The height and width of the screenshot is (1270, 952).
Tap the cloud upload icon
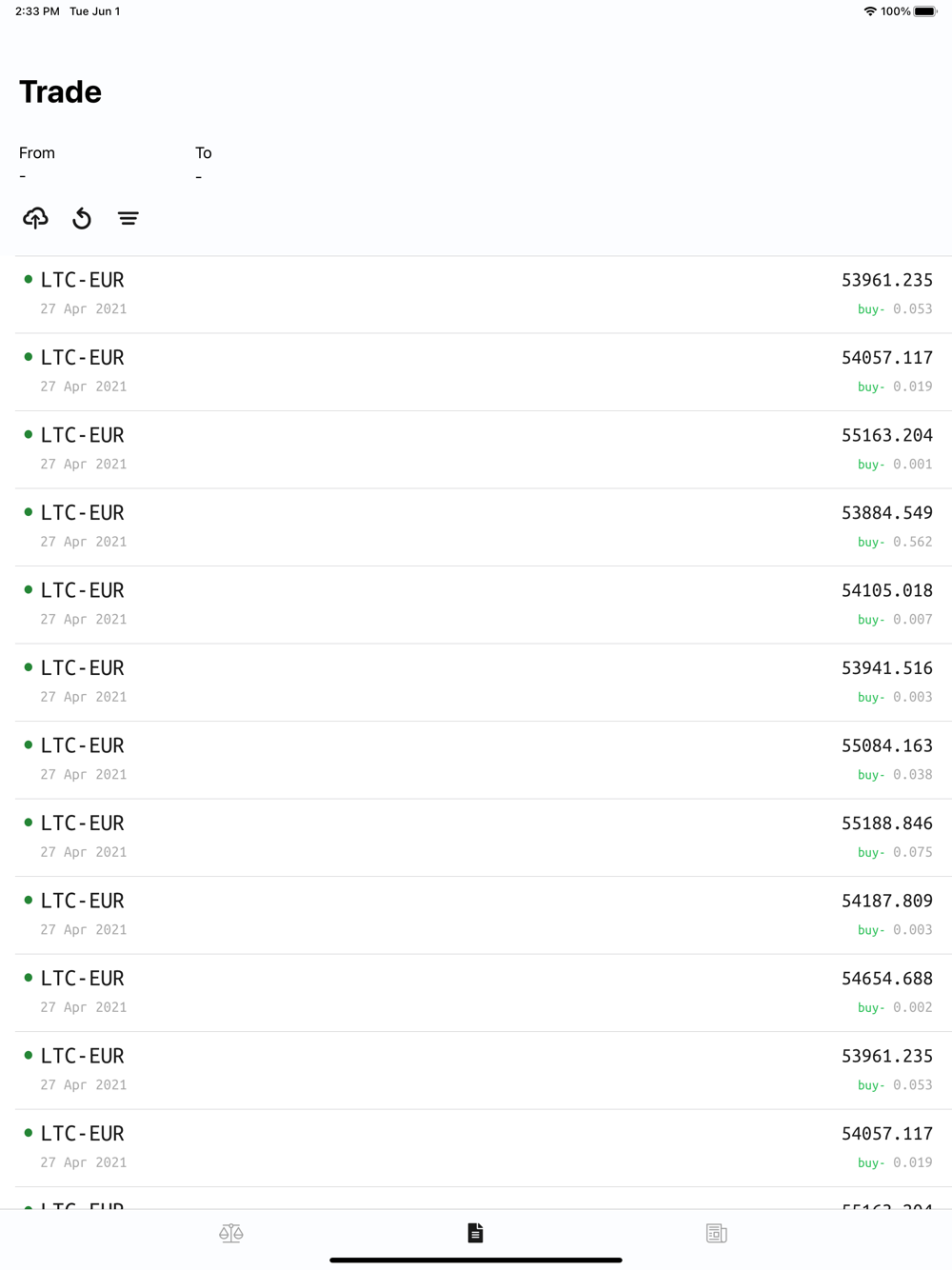click(x=35, y=218)
